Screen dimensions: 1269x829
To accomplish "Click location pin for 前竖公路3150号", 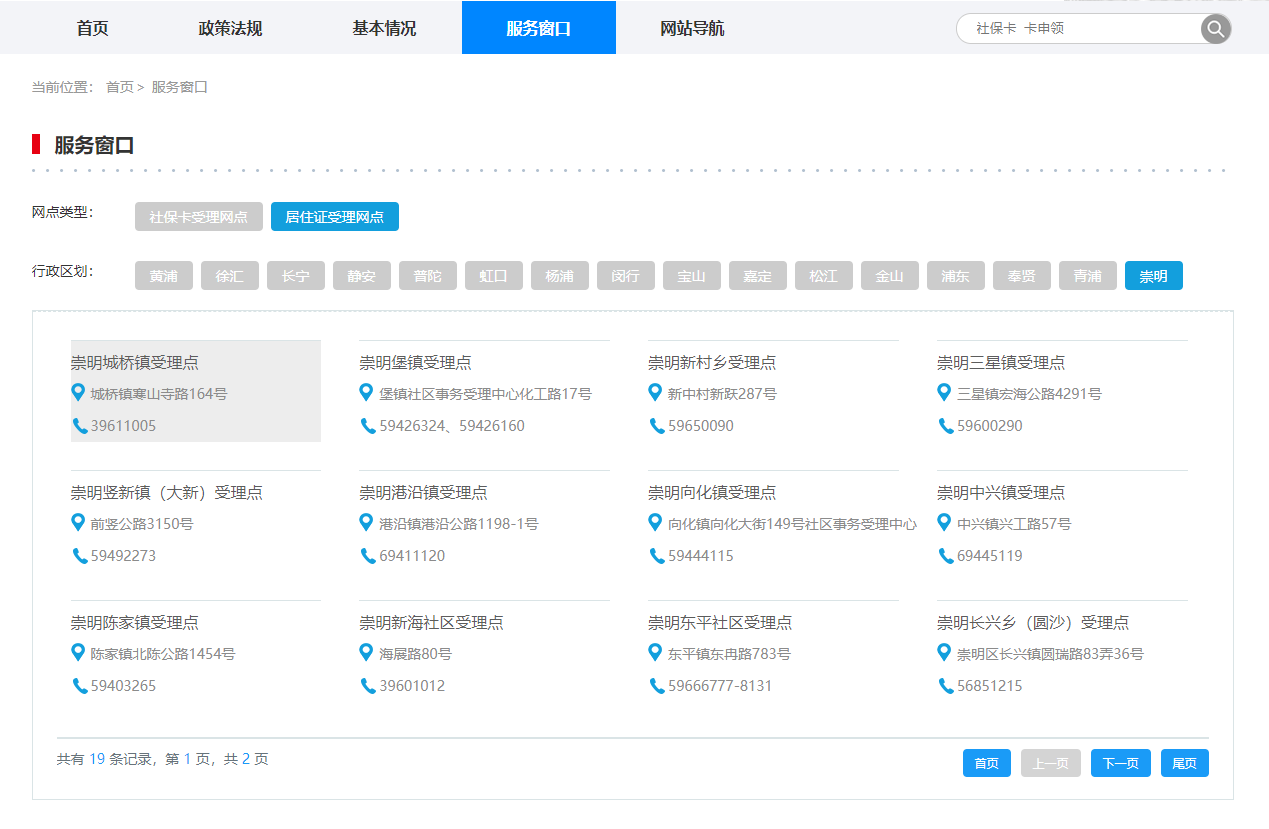I will coord(78,523).
